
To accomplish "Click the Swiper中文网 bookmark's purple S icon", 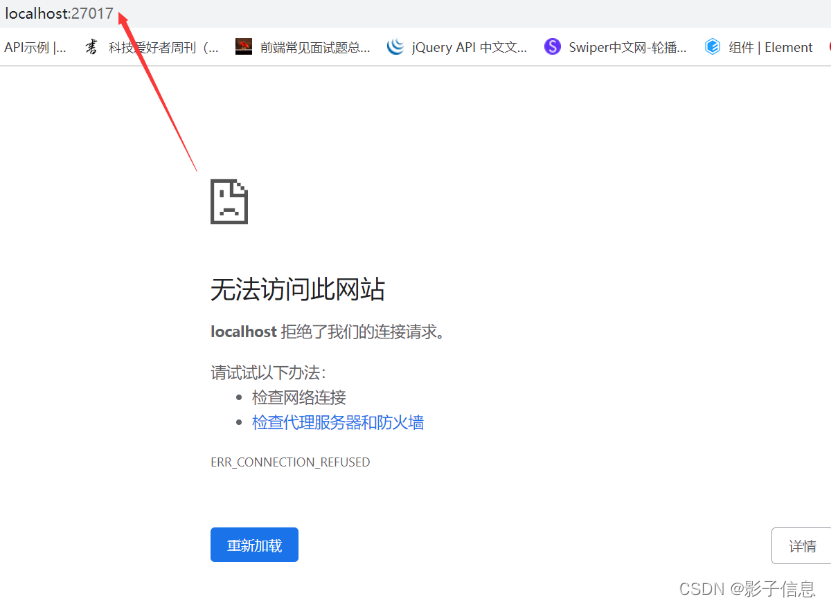I will click(551, 46).
